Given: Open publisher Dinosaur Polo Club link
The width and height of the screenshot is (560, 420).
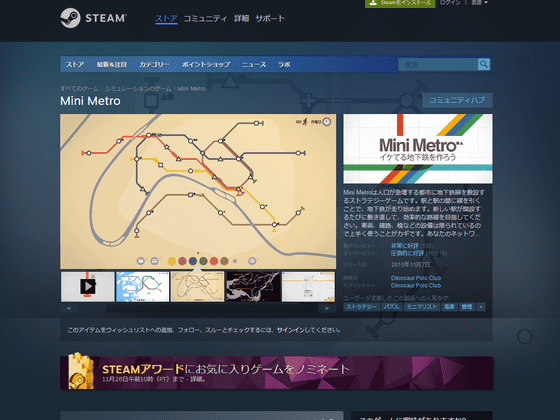Looking at the screenshot, I should 416,285.
